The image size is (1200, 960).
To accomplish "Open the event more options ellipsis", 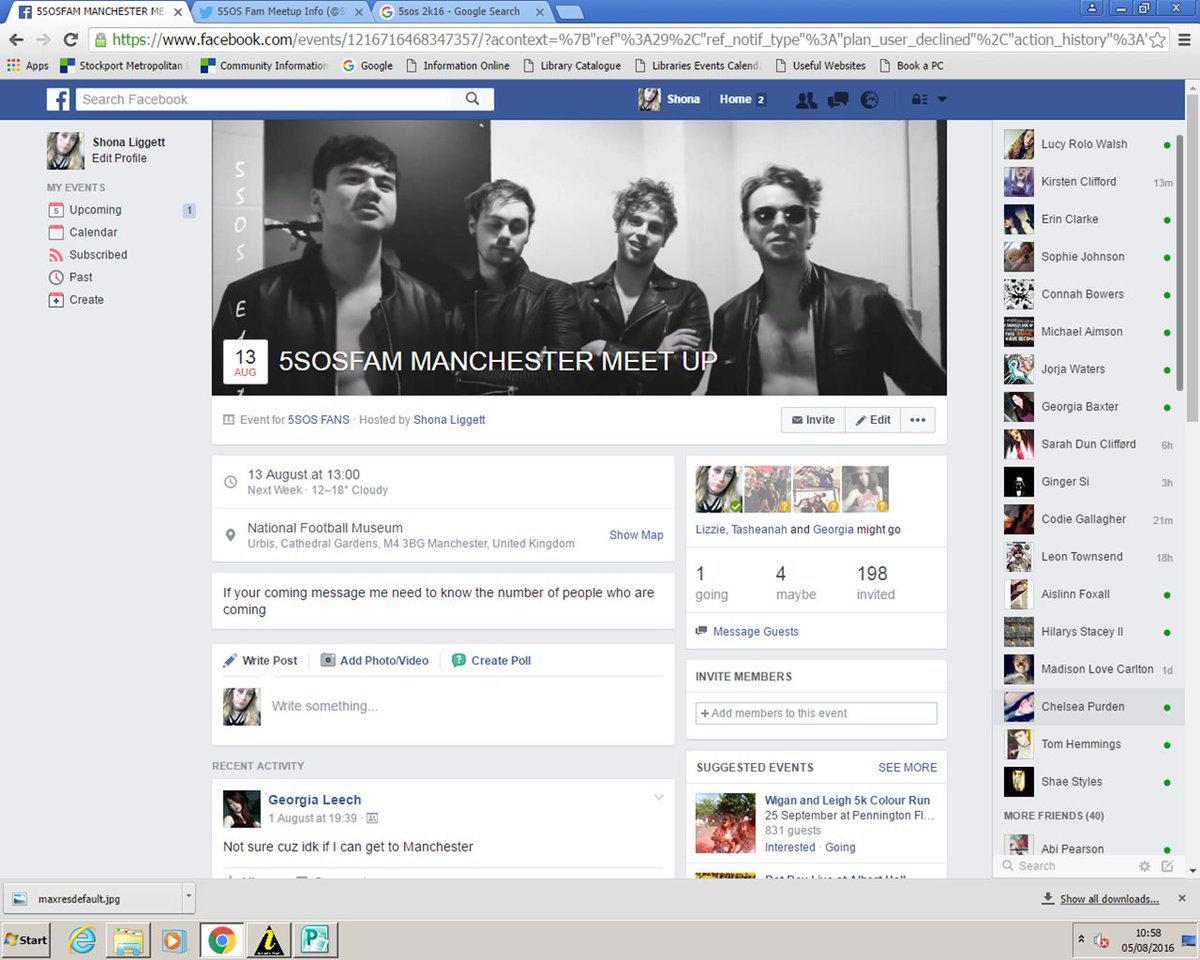I will (x=918, y=420).
